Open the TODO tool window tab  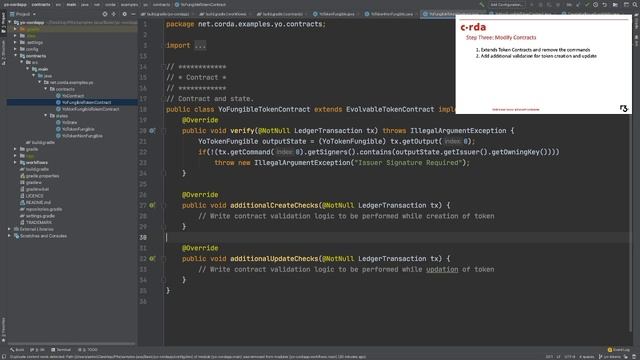tap(88, 350)
